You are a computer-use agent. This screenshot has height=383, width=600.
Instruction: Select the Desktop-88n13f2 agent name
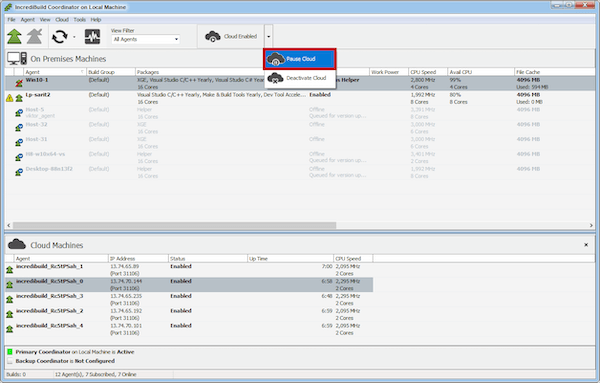49,169
